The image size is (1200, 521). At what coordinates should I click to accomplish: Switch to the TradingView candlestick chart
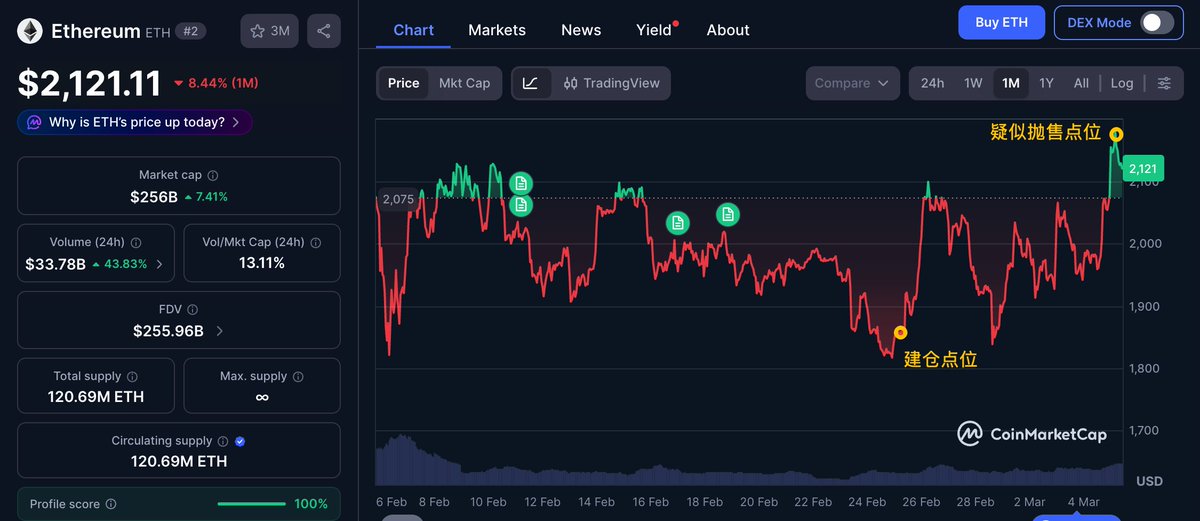[x=611, y=83]
